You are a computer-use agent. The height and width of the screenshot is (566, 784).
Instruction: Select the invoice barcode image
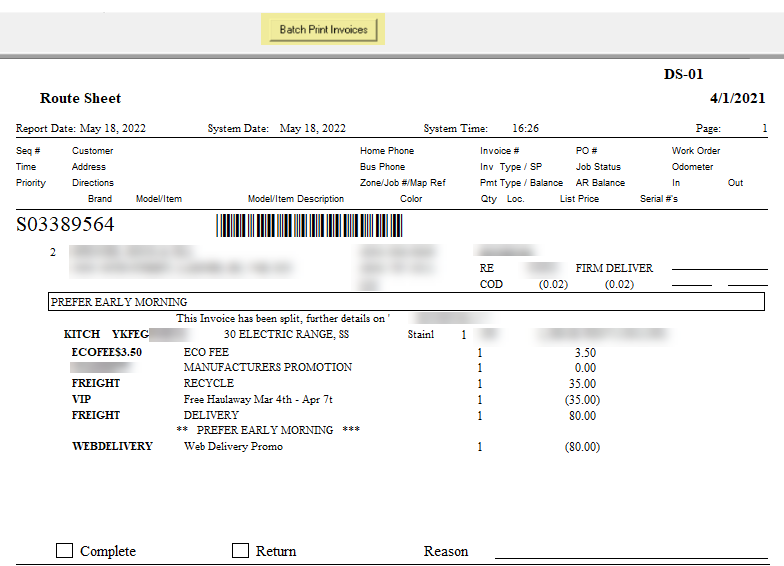coord(309,225)
